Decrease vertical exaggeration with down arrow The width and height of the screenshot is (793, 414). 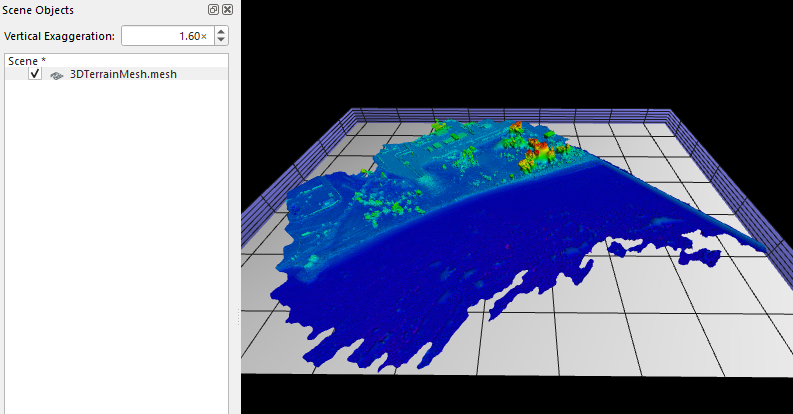point(221,41)
